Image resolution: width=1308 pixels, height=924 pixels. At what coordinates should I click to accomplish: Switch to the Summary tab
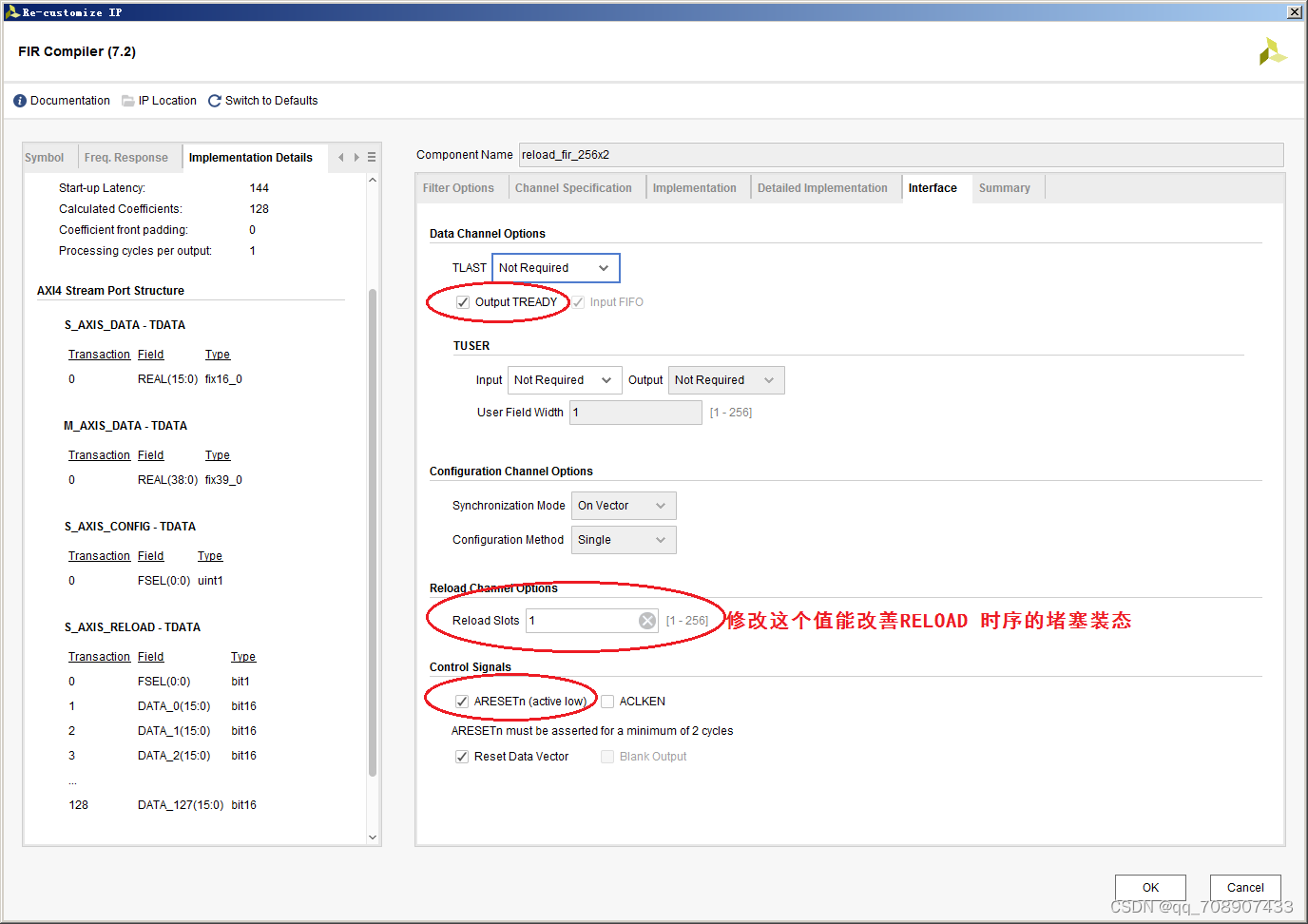(x=1005, y=188)
